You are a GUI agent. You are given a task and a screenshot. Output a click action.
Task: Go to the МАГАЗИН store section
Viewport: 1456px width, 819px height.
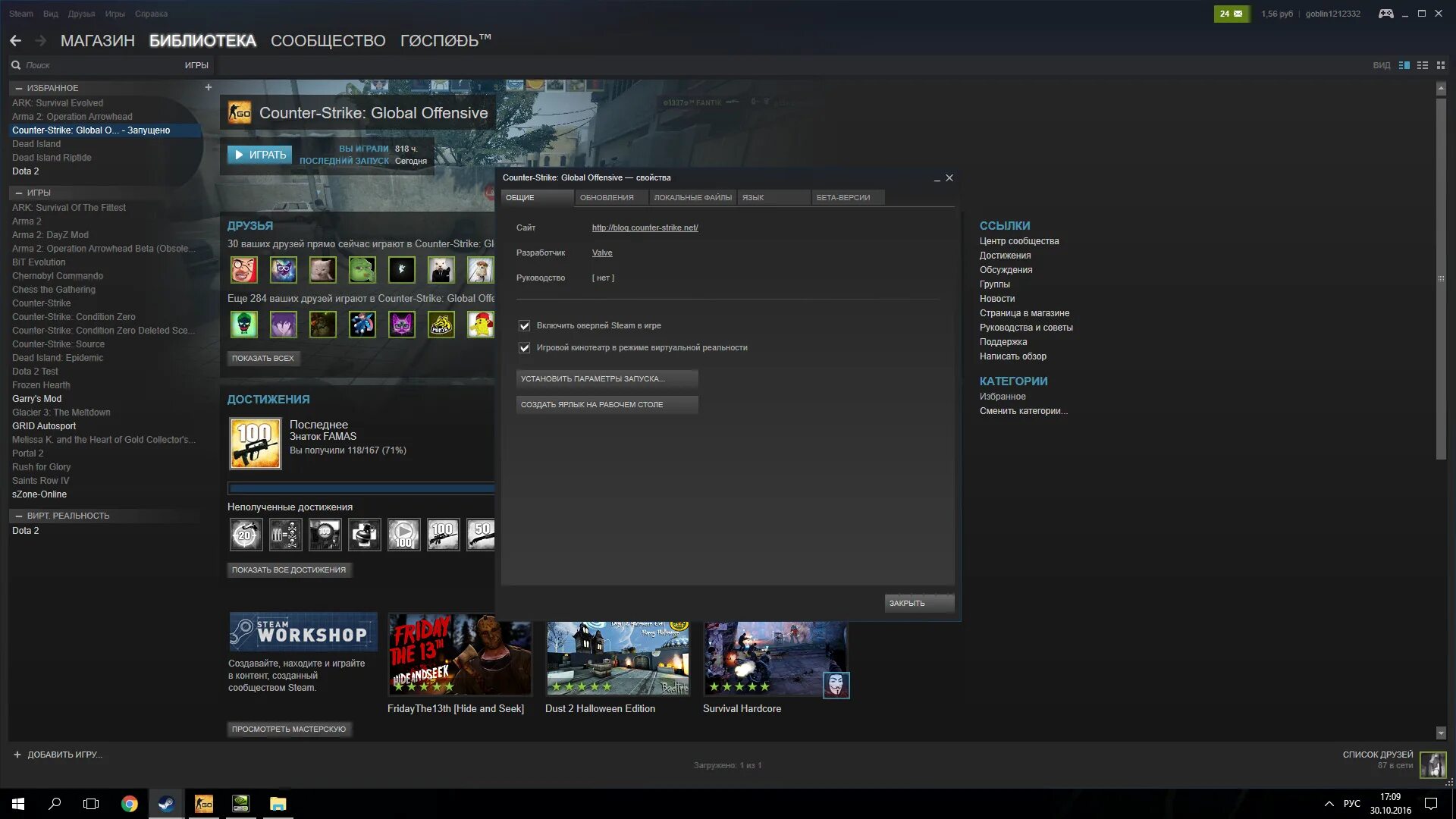[98, 41]
